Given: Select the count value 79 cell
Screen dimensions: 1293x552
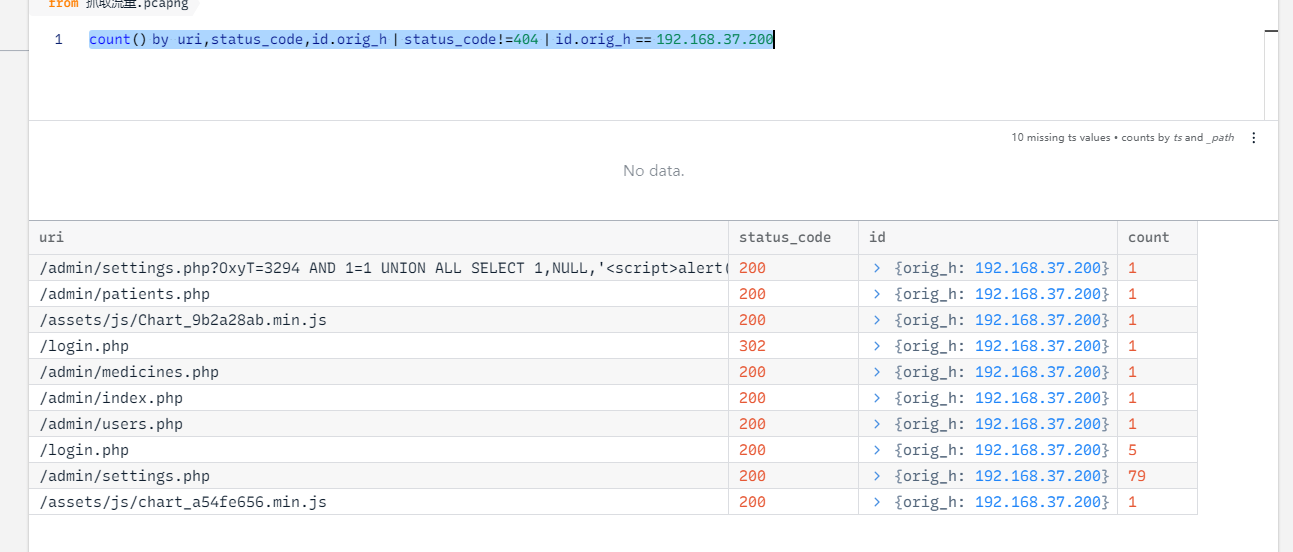Looking at the screenshot, I should pos(1137,476).
